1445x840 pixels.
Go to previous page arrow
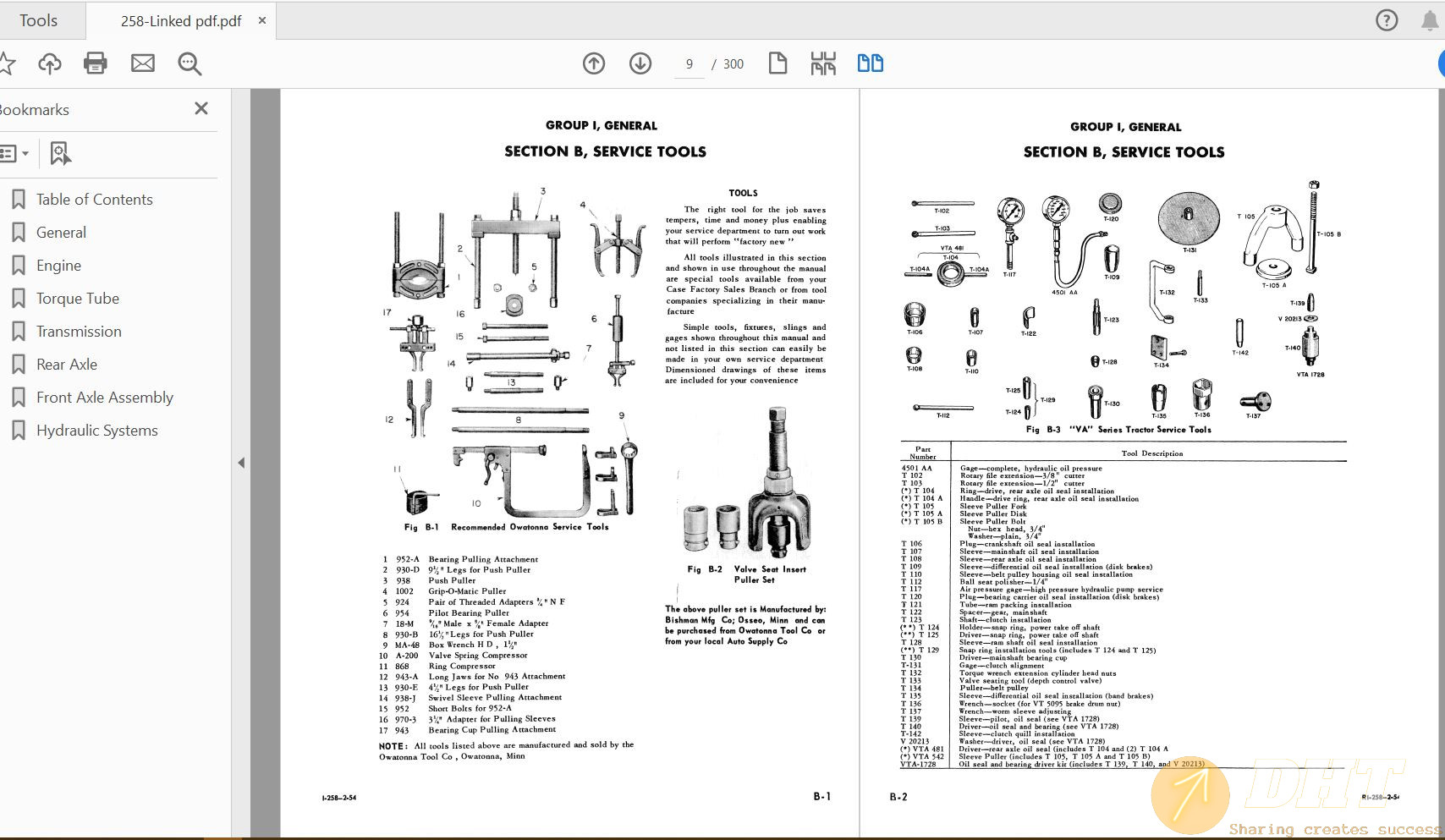594,63
